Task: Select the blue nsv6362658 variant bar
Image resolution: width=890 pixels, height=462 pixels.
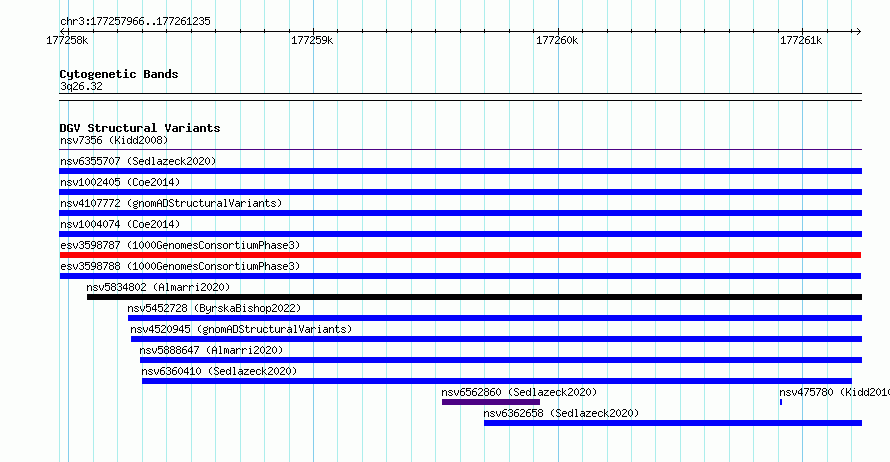Action: coord(673,423)
